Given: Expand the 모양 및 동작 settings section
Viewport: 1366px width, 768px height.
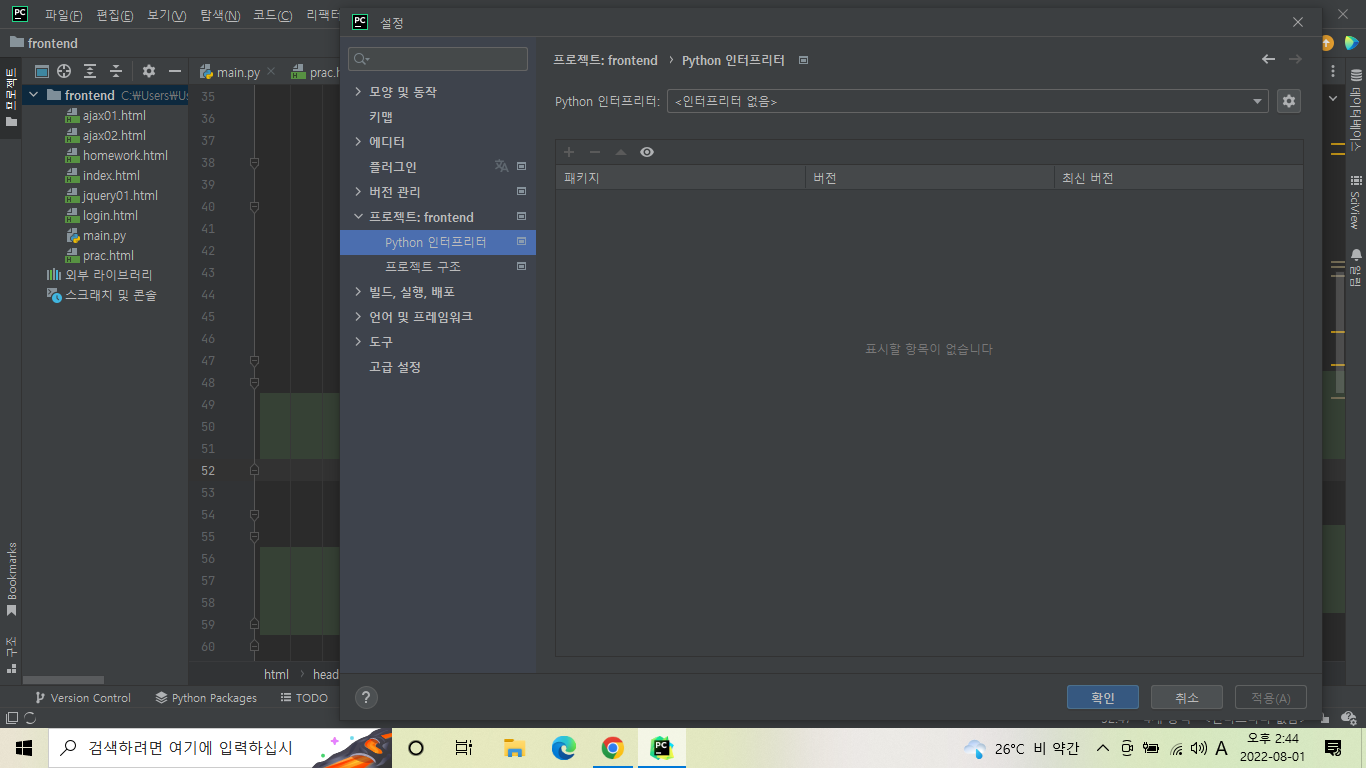Looking at the screenshot, I should click(x=359, y=92).
